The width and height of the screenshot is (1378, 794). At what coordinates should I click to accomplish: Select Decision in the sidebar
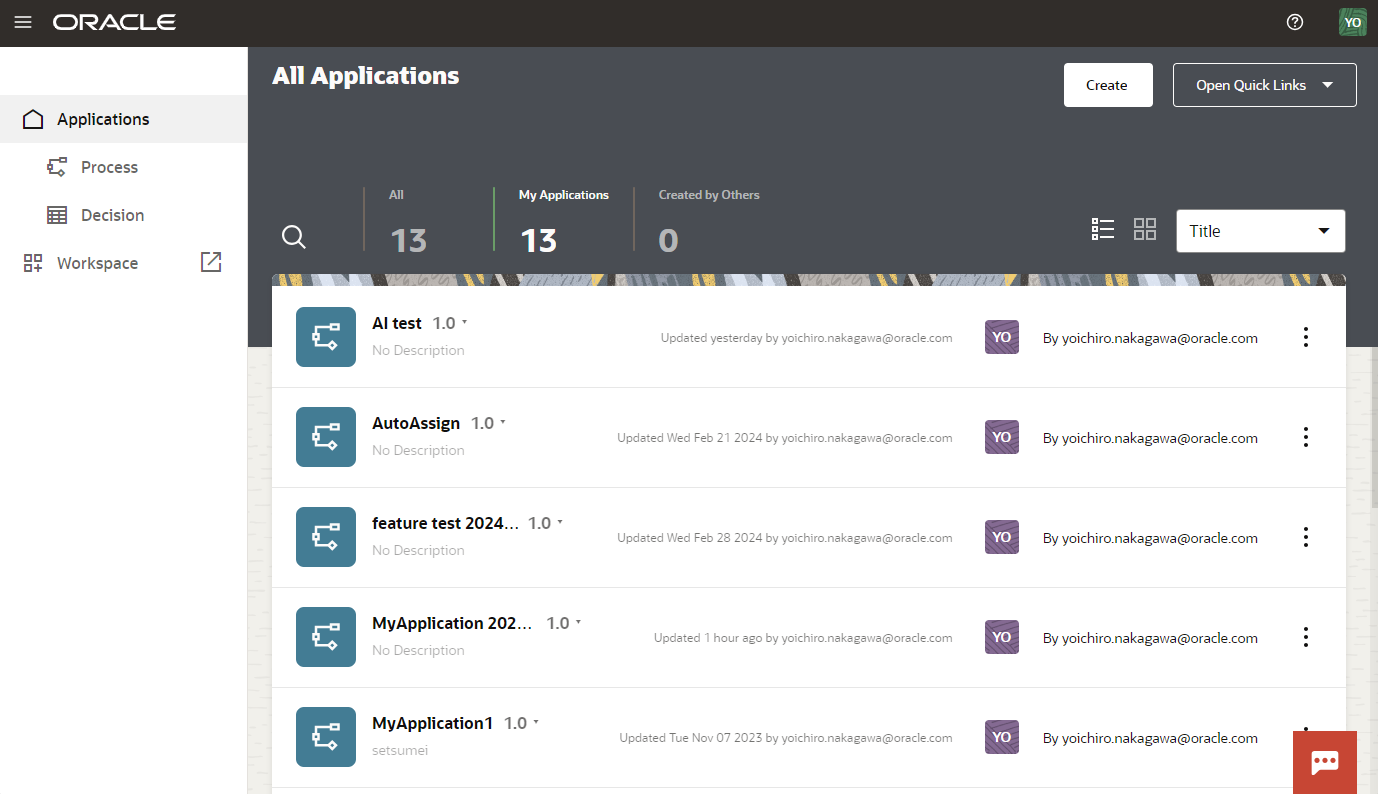(112, 215)
